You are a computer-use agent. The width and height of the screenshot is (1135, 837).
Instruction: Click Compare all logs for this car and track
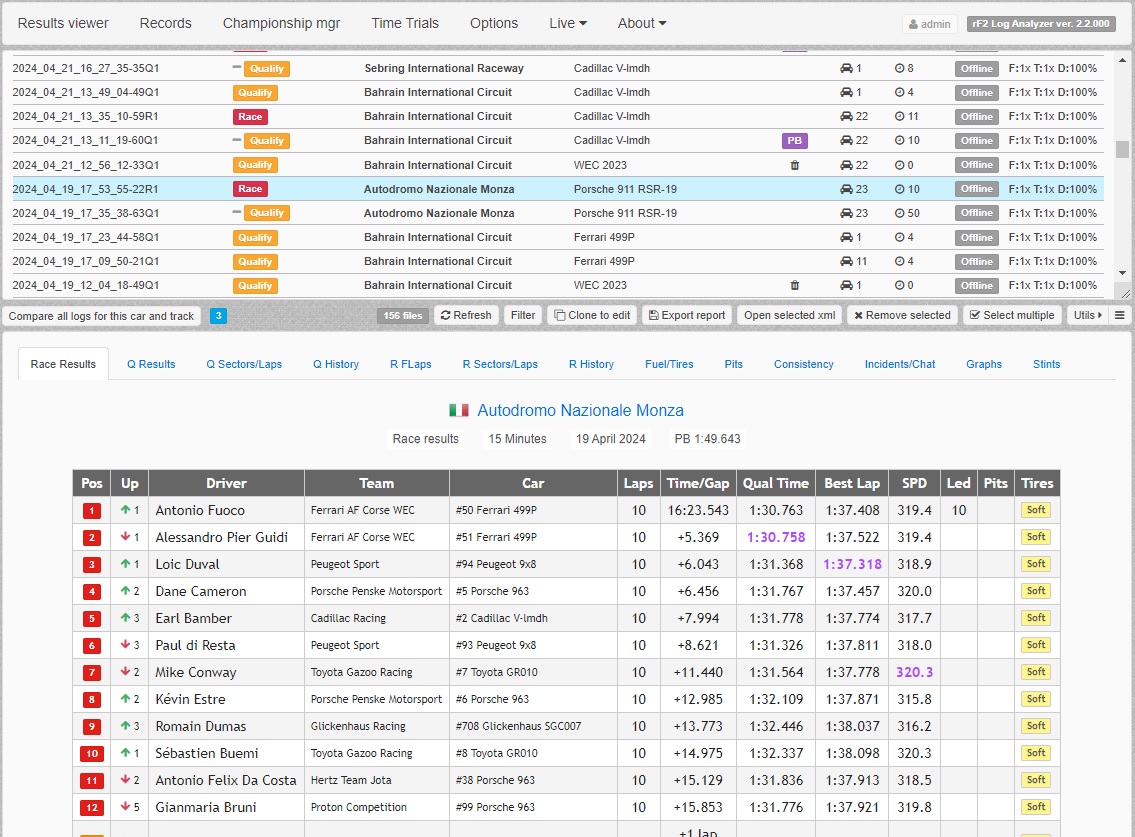point(101,316)
